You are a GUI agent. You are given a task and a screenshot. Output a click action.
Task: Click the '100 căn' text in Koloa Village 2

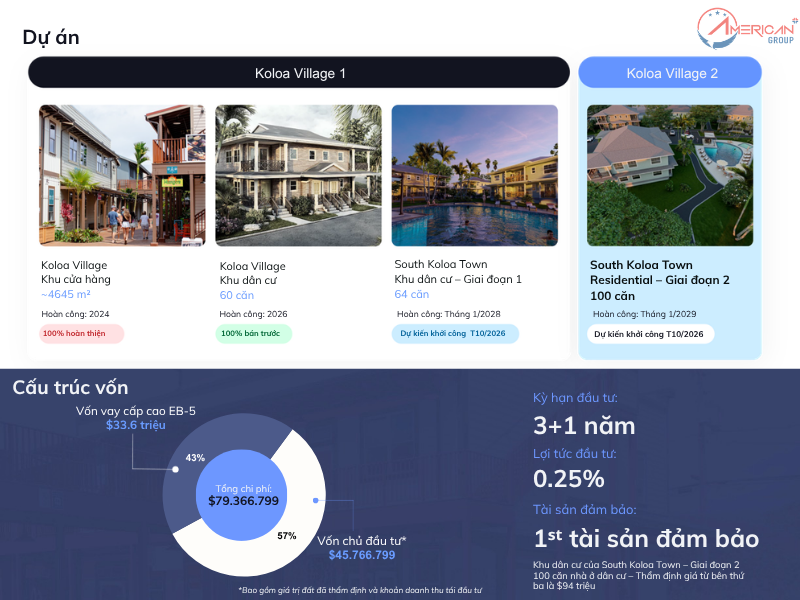tap(612, 296)
